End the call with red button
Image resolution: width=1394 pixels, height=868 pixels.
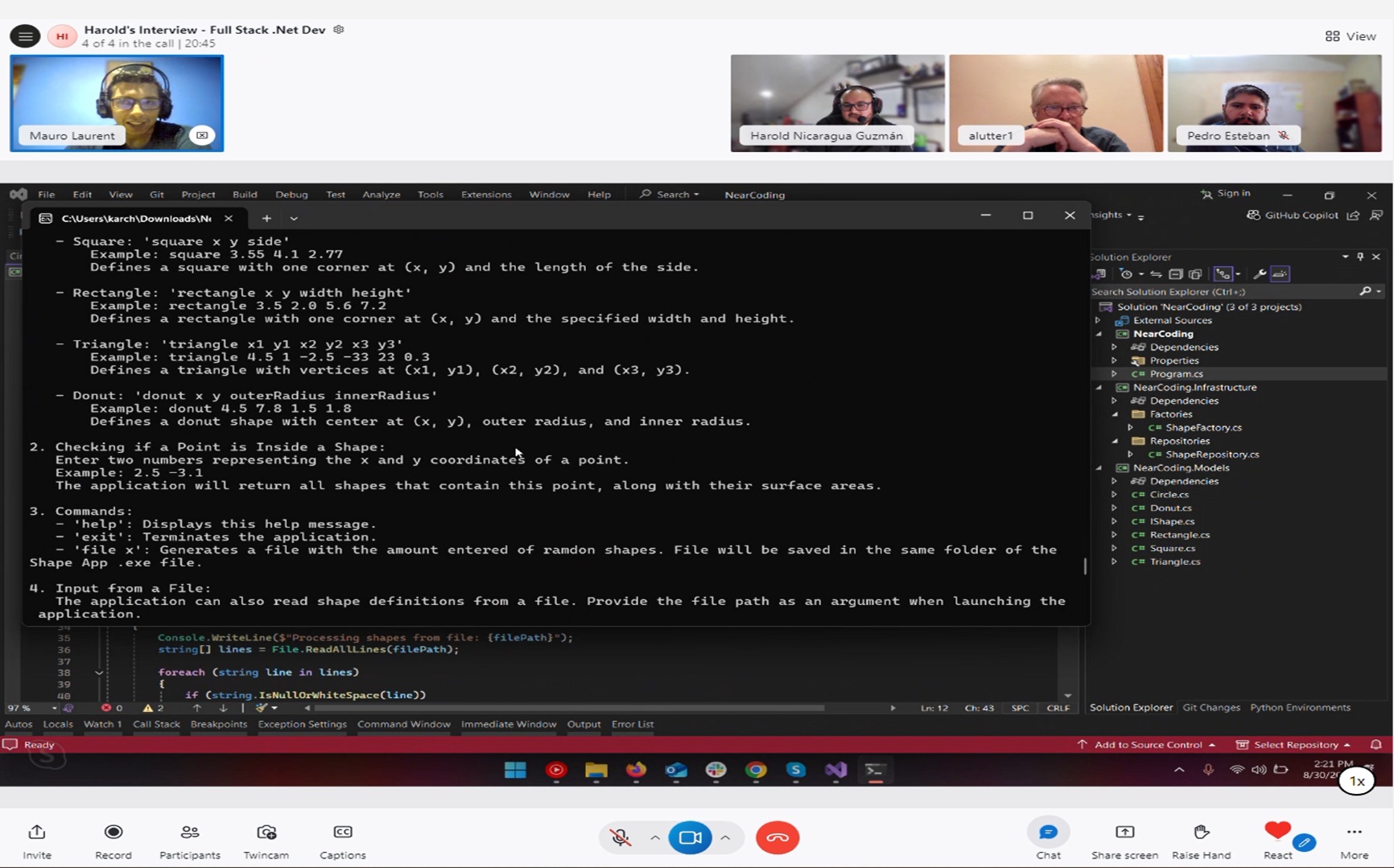[x=777, y=837]
